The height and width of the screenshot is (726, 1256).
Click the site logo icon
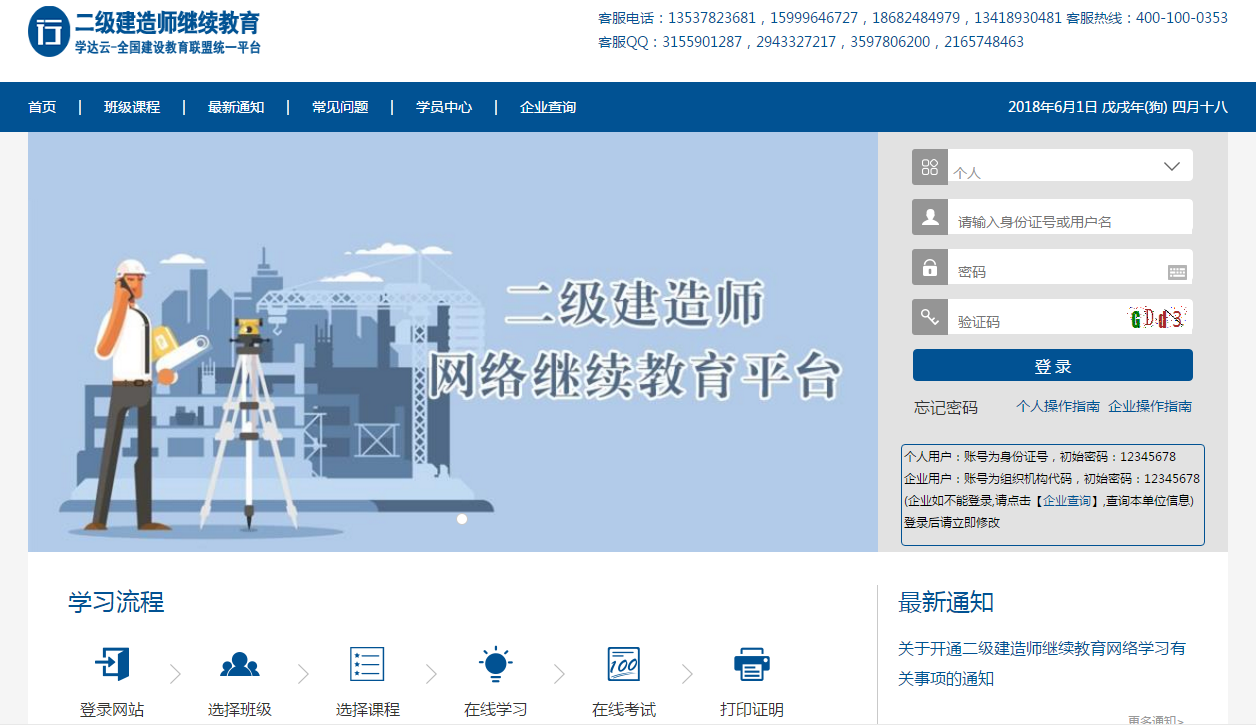click(x=49, y=31)
